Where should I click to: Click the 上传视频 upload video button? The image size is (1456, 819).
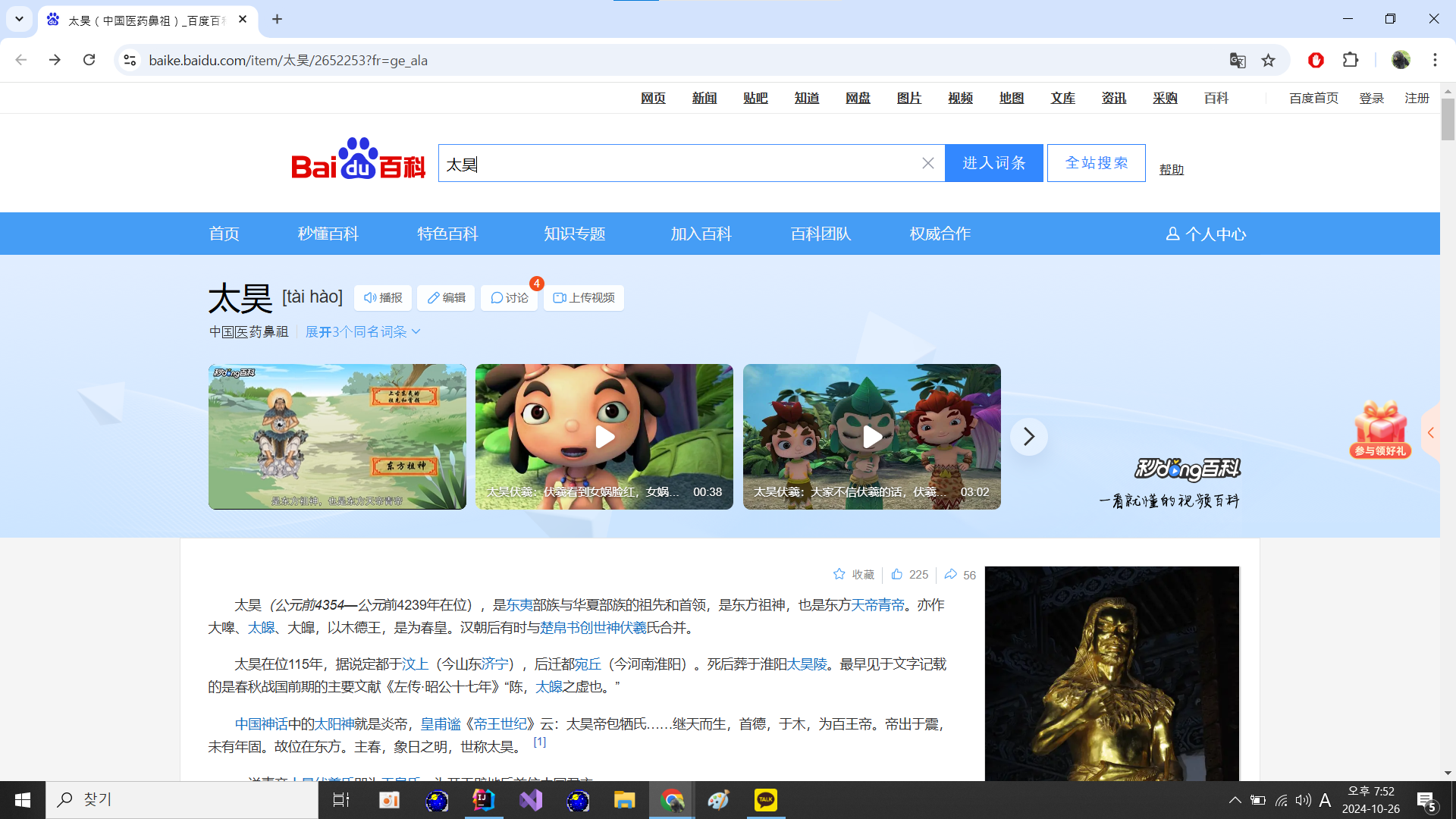coord(584,298)
